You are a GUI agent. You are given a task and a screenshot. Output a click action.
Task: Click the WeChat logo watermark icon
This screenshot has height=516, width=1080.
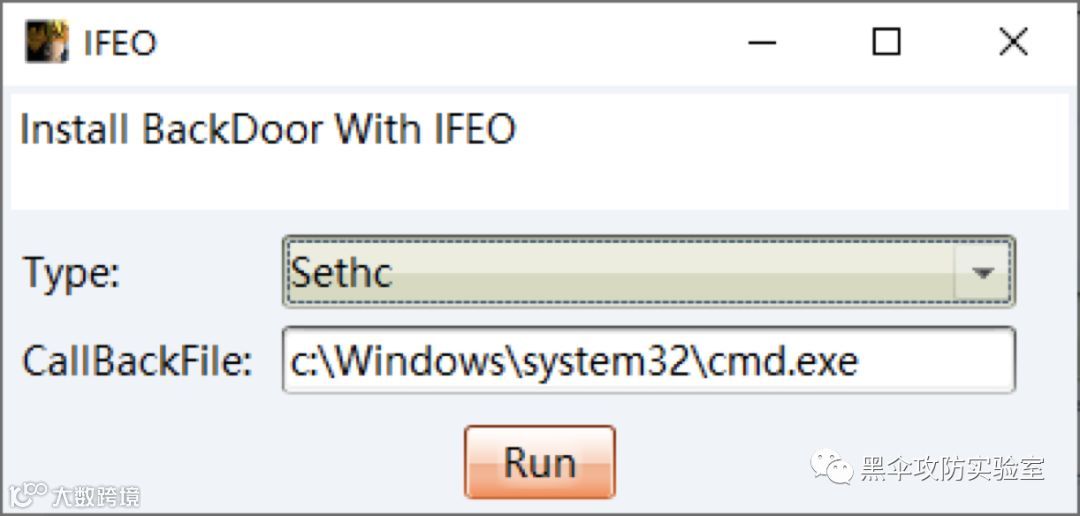pos(832,466)
